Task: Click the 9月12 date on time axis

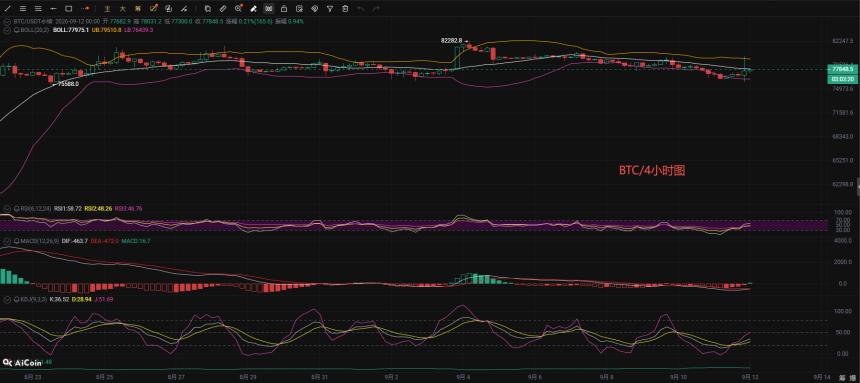Action: coord(751,378)
